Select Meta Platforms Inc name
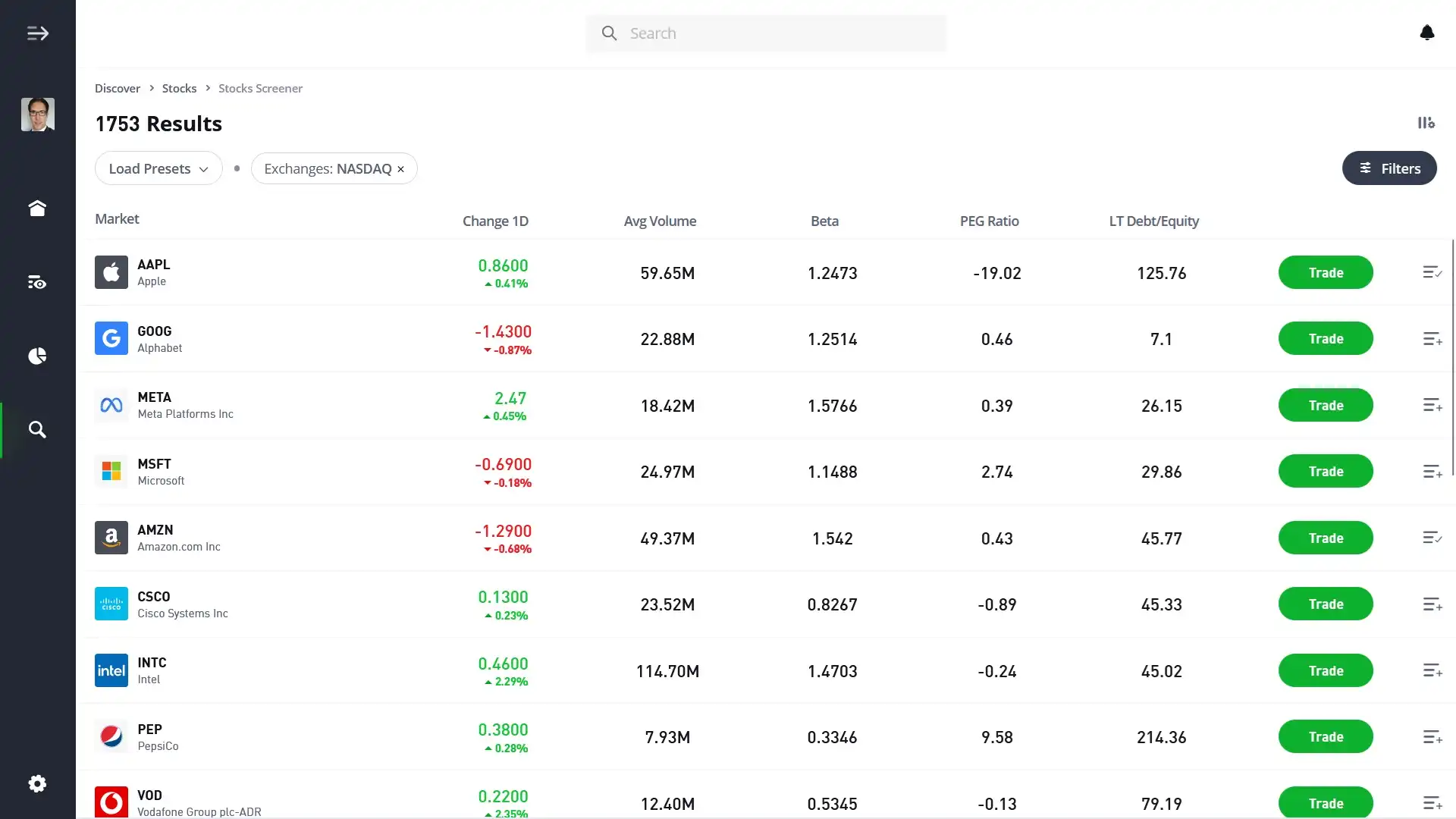Viewport: 1456px width, 819px height. click(x=185, y=414)
